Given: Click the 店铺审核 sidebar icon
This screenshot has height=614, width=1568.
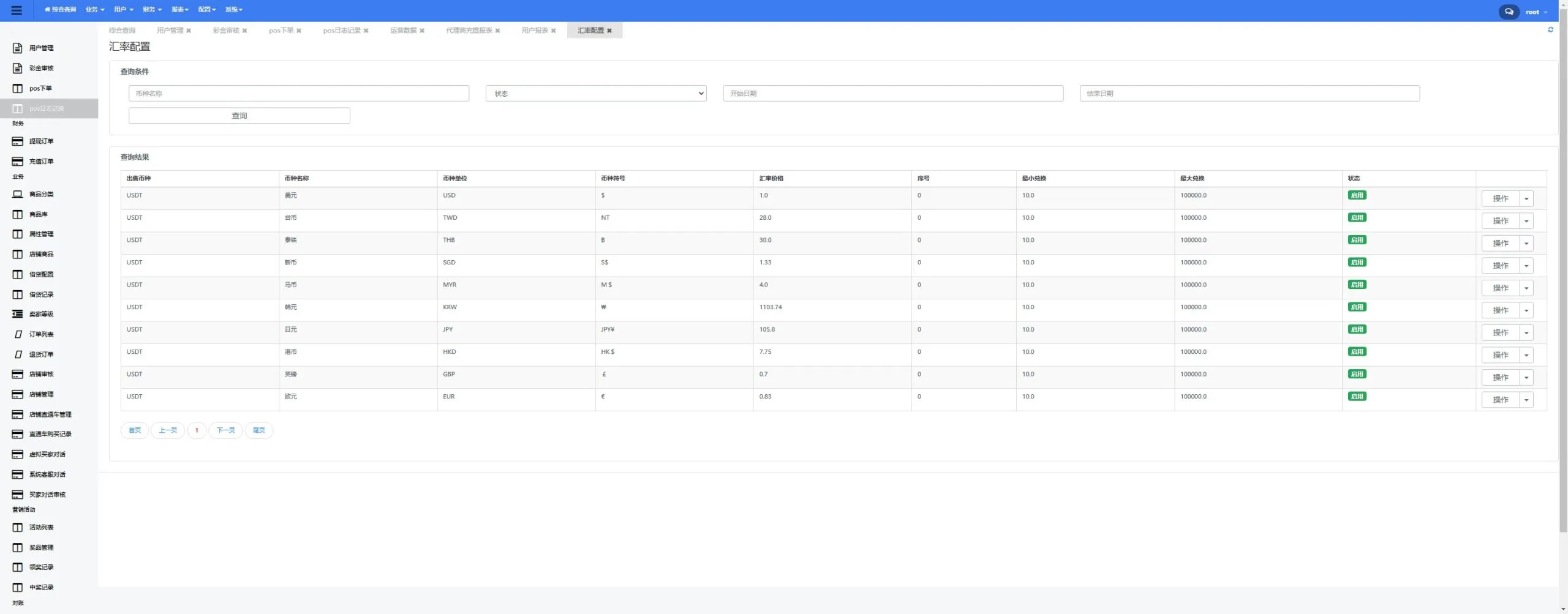Looking at the screenshot, I should 18,374.
